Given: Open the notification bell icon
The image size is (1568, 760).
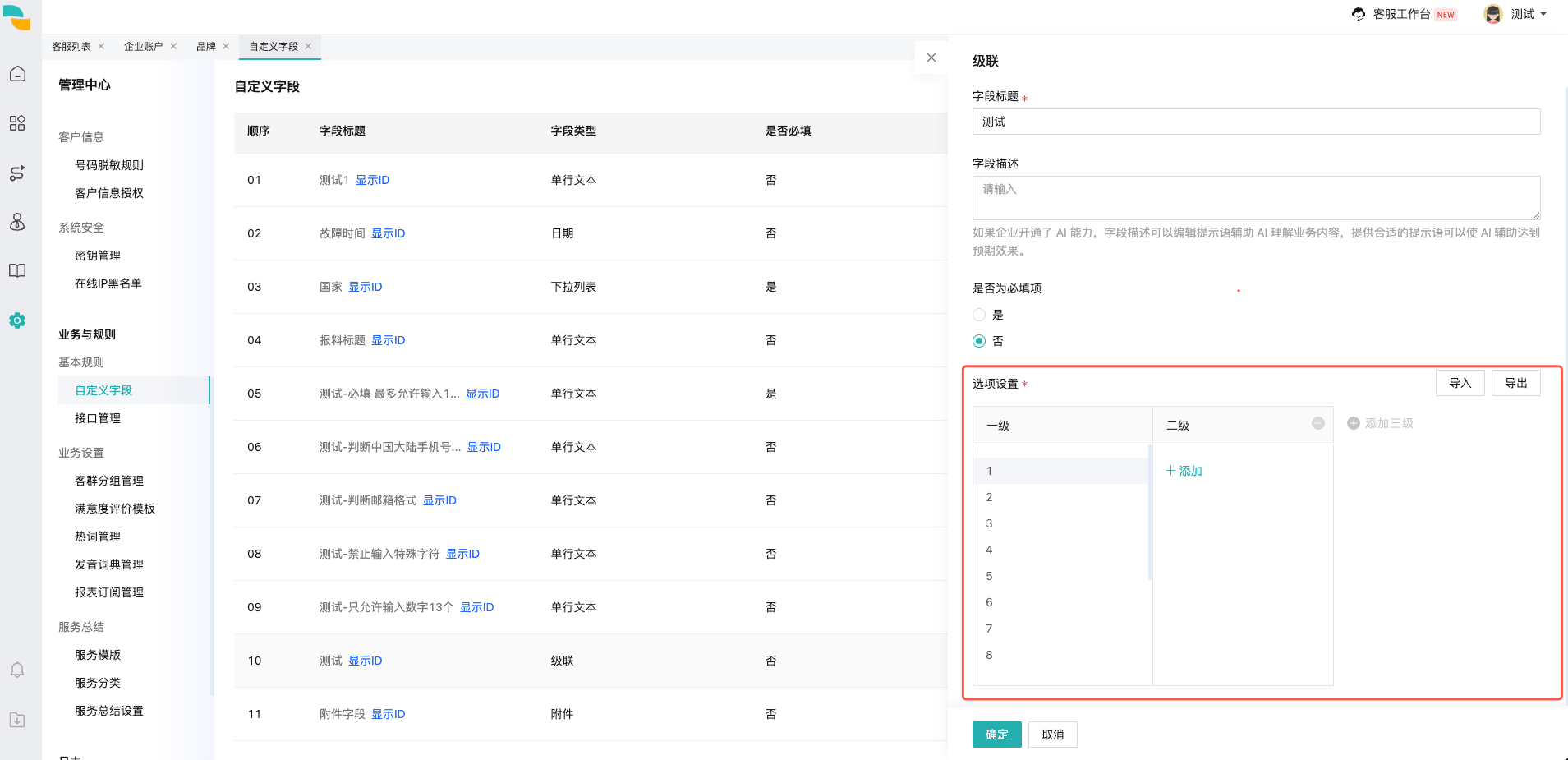Looking at the screenshot, I should (x=17, y=670).
